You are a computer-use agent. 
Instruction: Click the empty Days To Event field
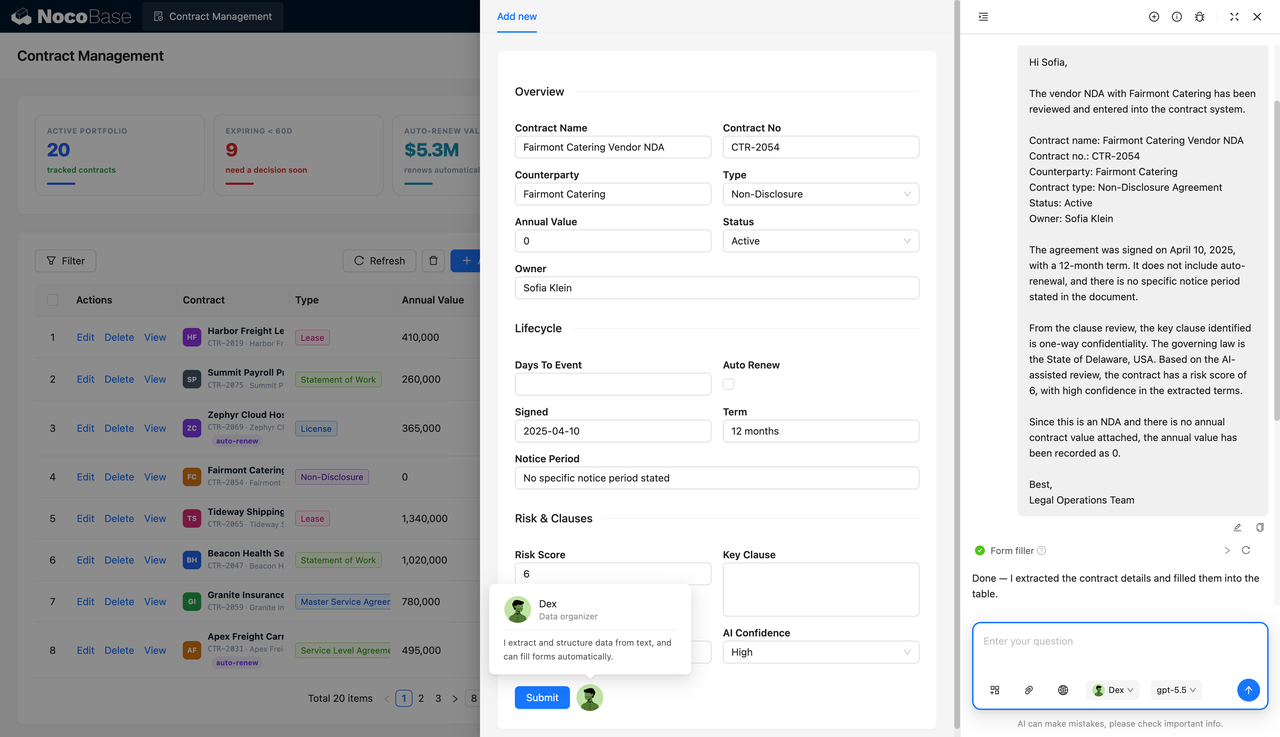(x=613, y=384)
